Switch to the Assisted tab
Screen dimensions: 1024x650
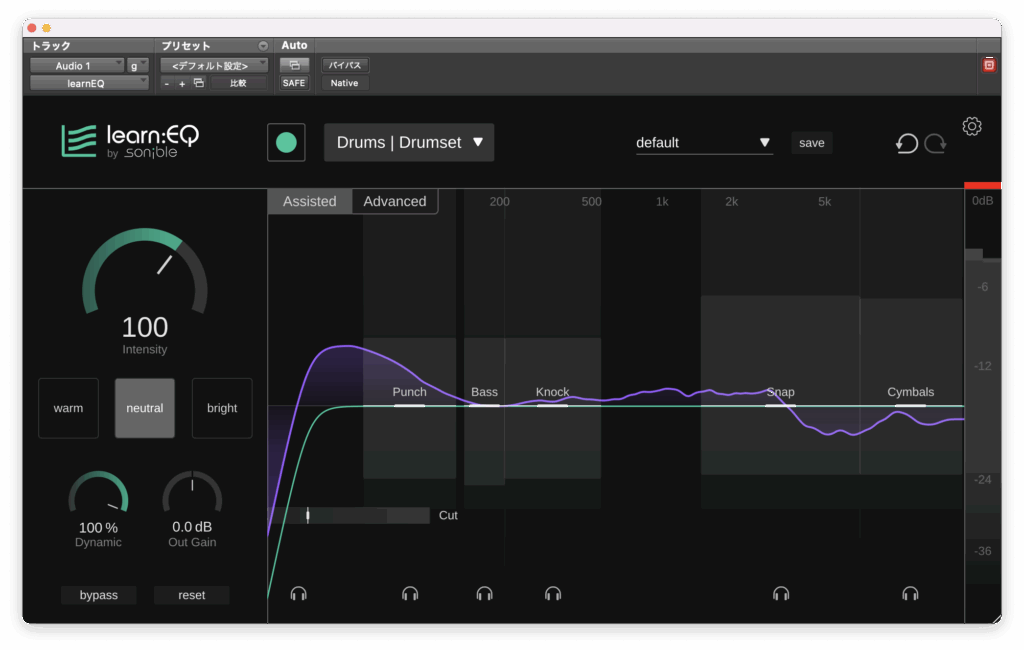pyautogui.click(x=310, y=201)
